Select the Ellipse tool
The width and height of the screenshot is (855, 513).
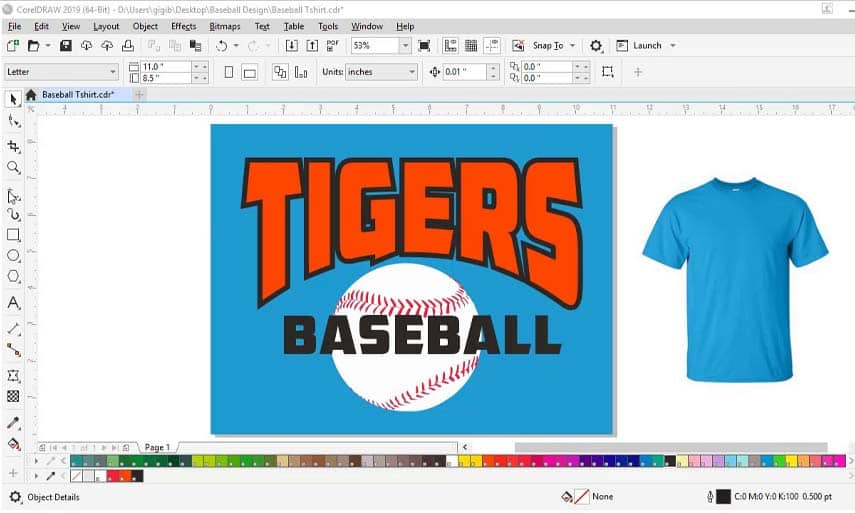pyautogui.click(x=14, y=256)
